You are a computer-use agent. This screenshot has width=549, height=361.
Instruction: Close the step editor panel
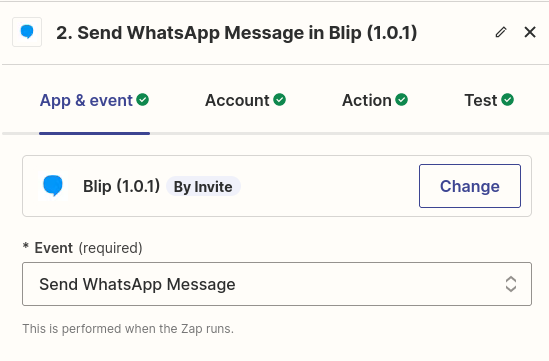[530, 32]
